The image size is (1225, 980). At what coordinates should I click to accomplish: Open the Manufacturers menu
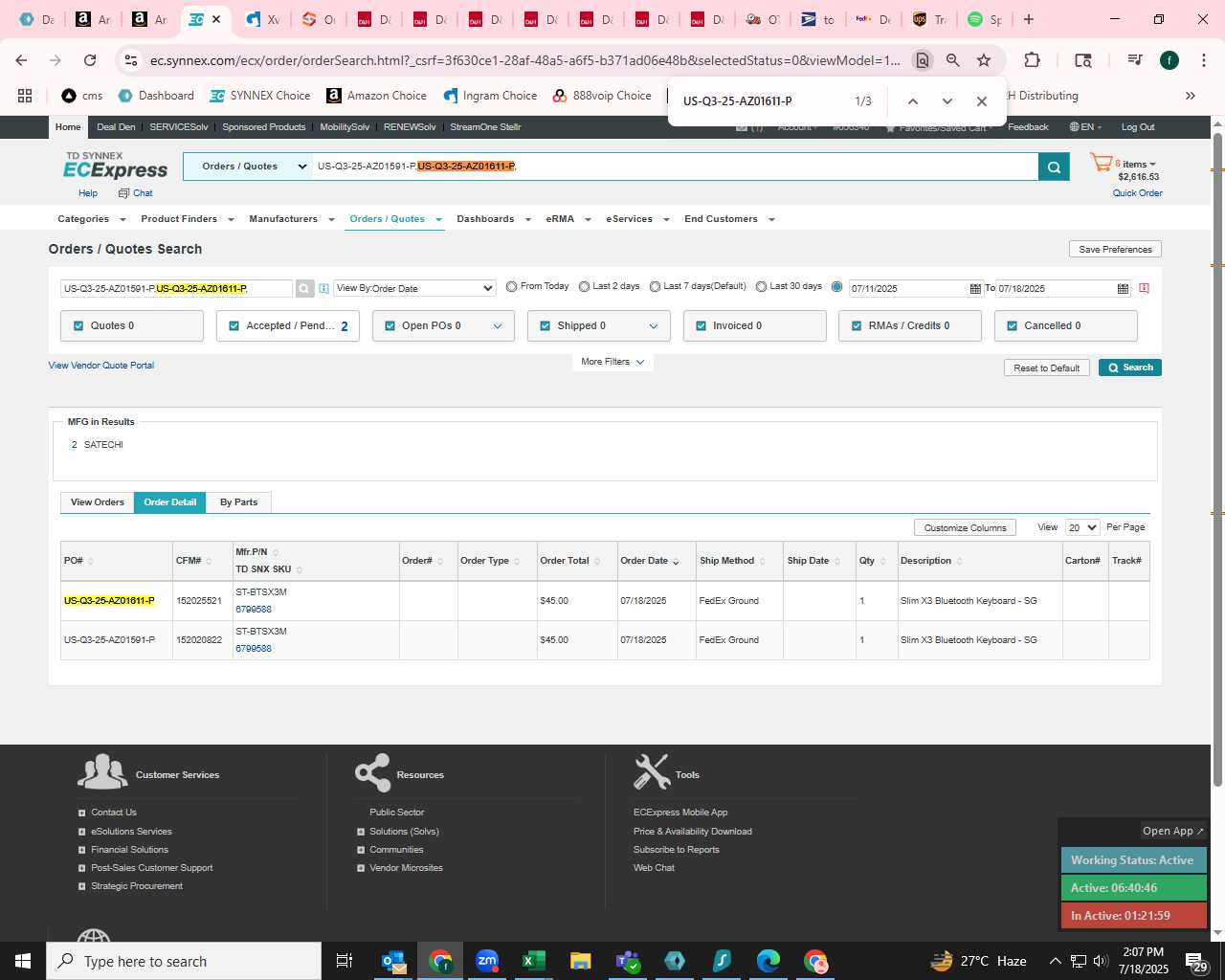pos(292,219)
